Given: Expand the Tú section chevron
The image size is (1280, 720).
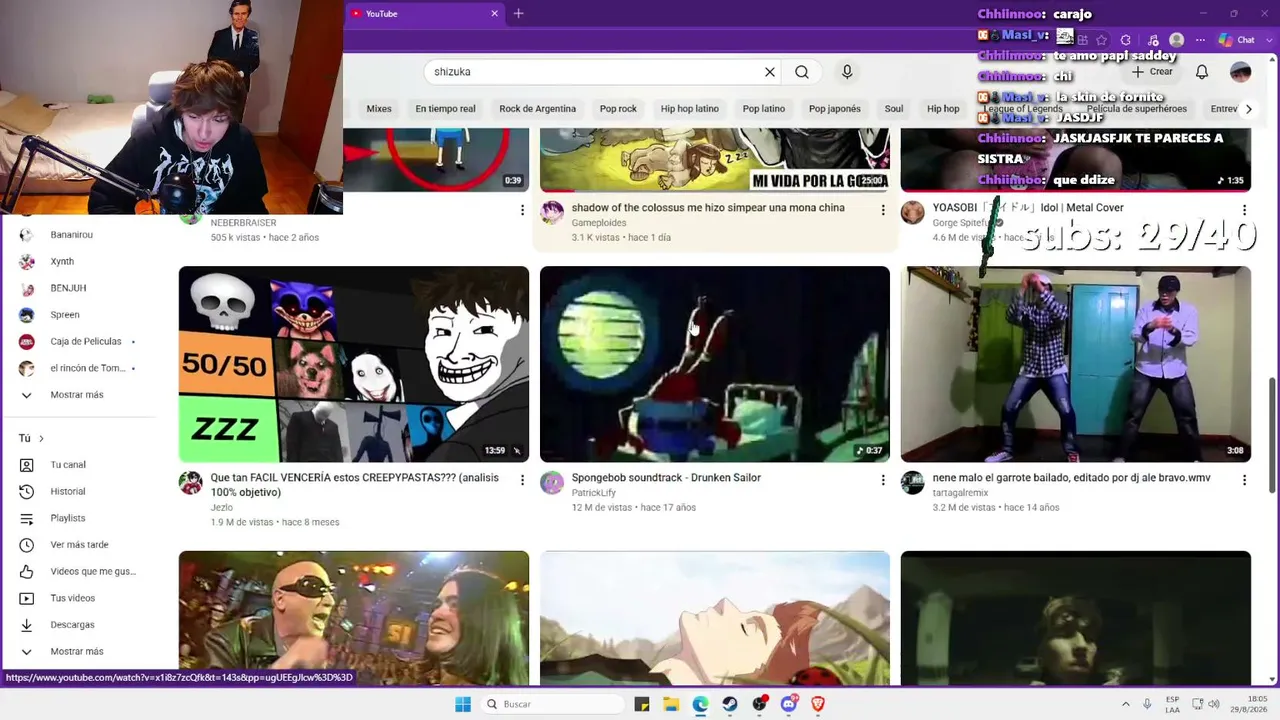Looking at the screenshot, I should tap(41, 439).
